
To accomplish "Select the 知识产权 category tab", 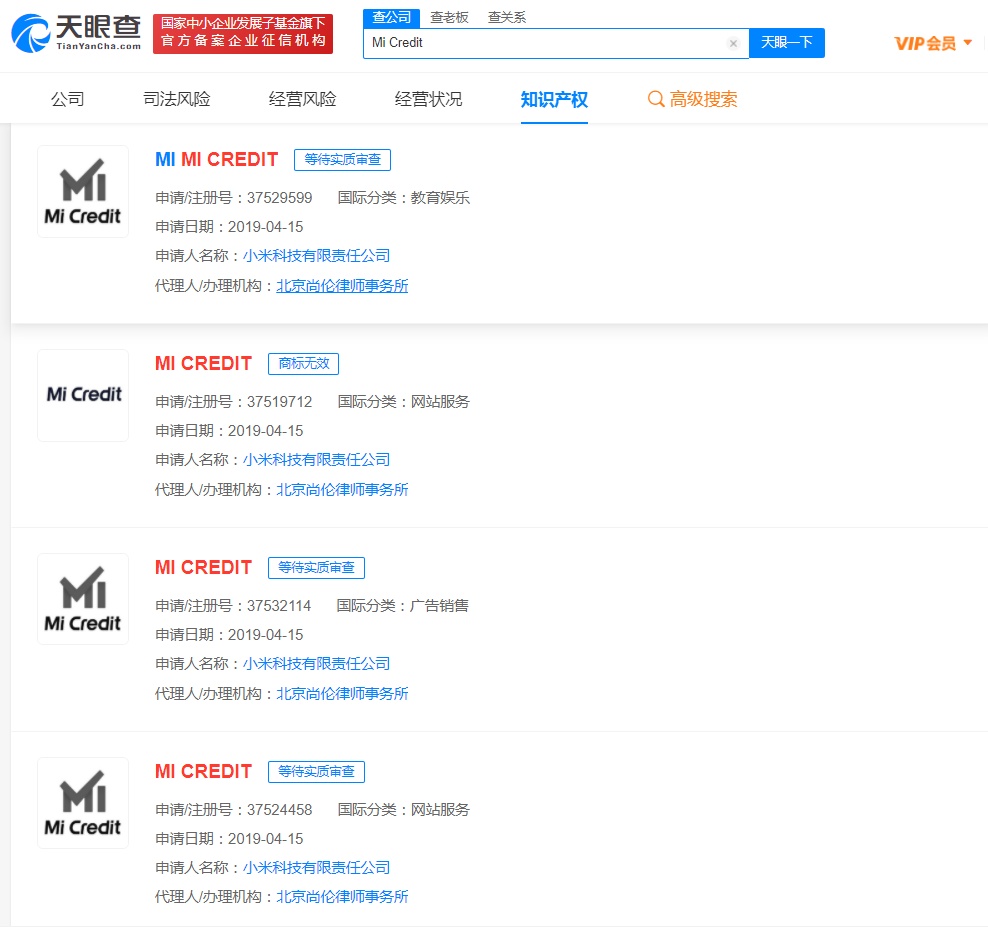I will [554, 99].
